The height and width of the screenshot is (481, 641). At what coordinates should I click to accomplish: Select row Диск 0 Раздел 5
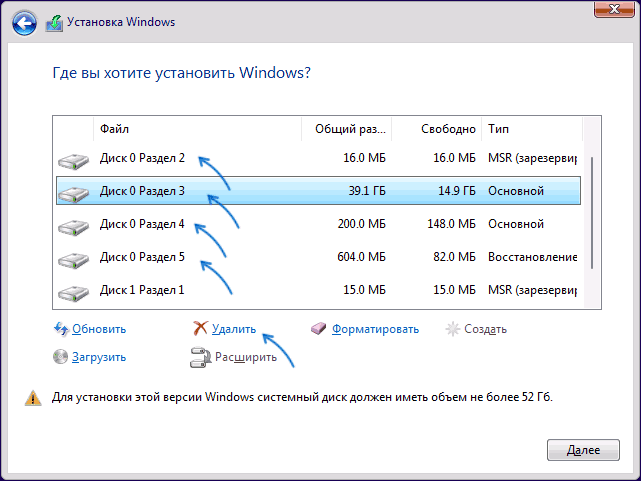pos(318,257)
